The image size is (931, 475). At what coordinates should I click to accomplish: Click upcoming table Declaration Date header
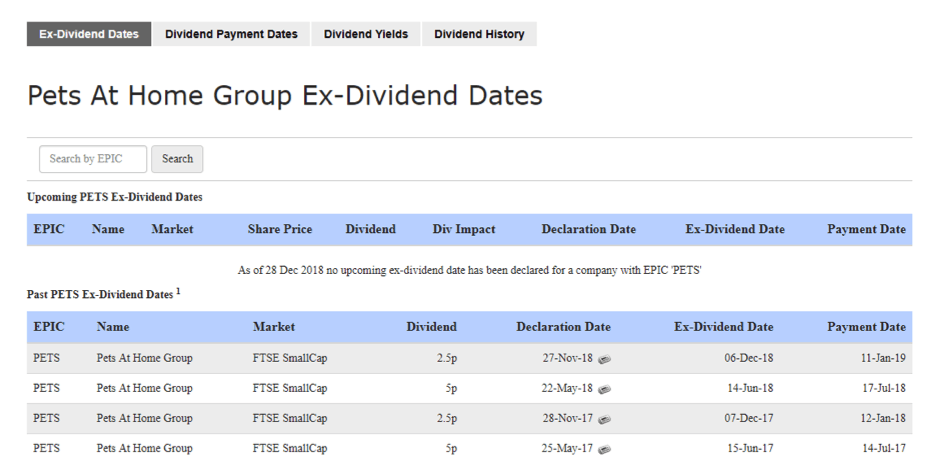click(588, 229)
